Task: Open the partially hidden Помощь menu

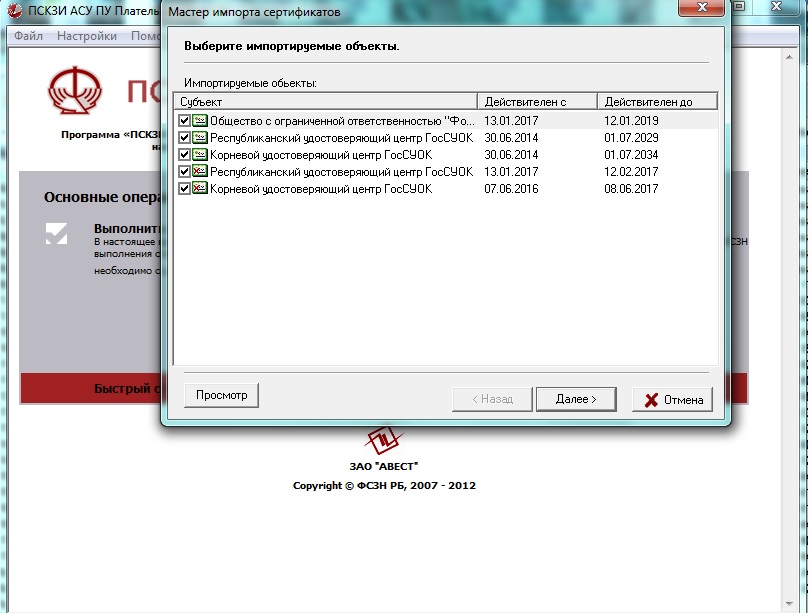Action: pyautogui.click(x=146, y=36)
